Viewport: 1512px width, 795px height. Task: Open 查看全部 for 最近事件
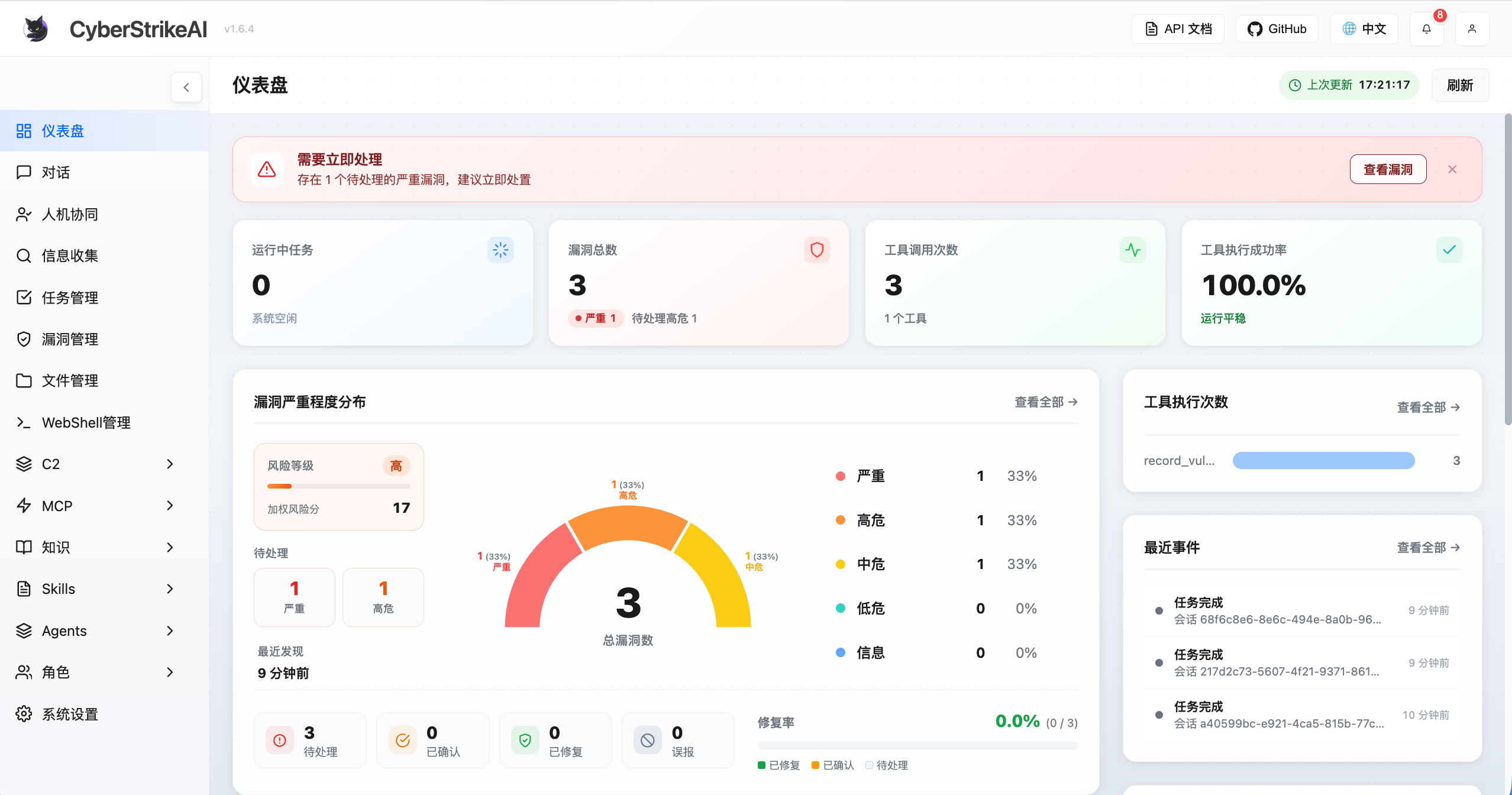(1429, 547)
